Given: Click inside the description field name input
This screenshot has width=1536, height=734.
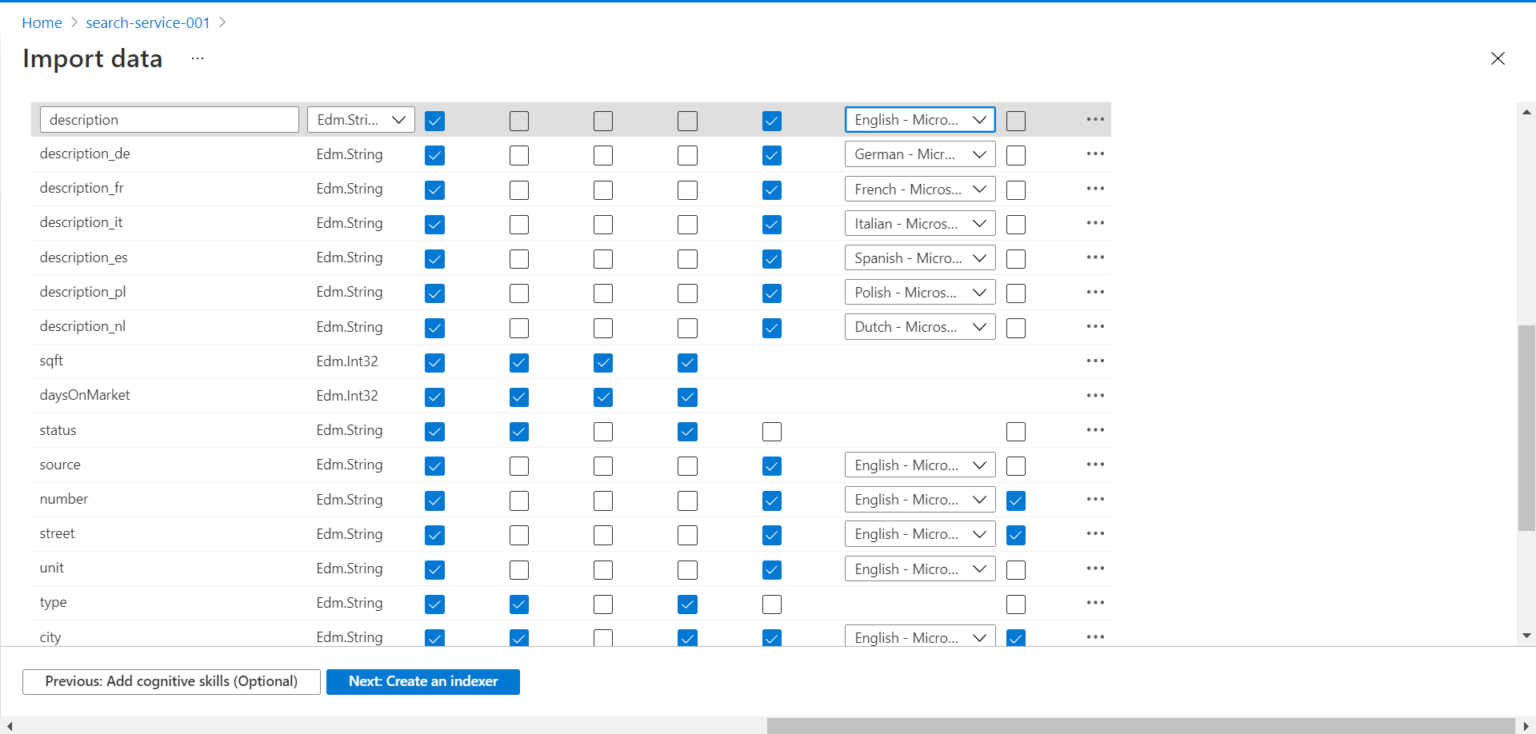Looking at the screenshot, I should pos(168,119).
